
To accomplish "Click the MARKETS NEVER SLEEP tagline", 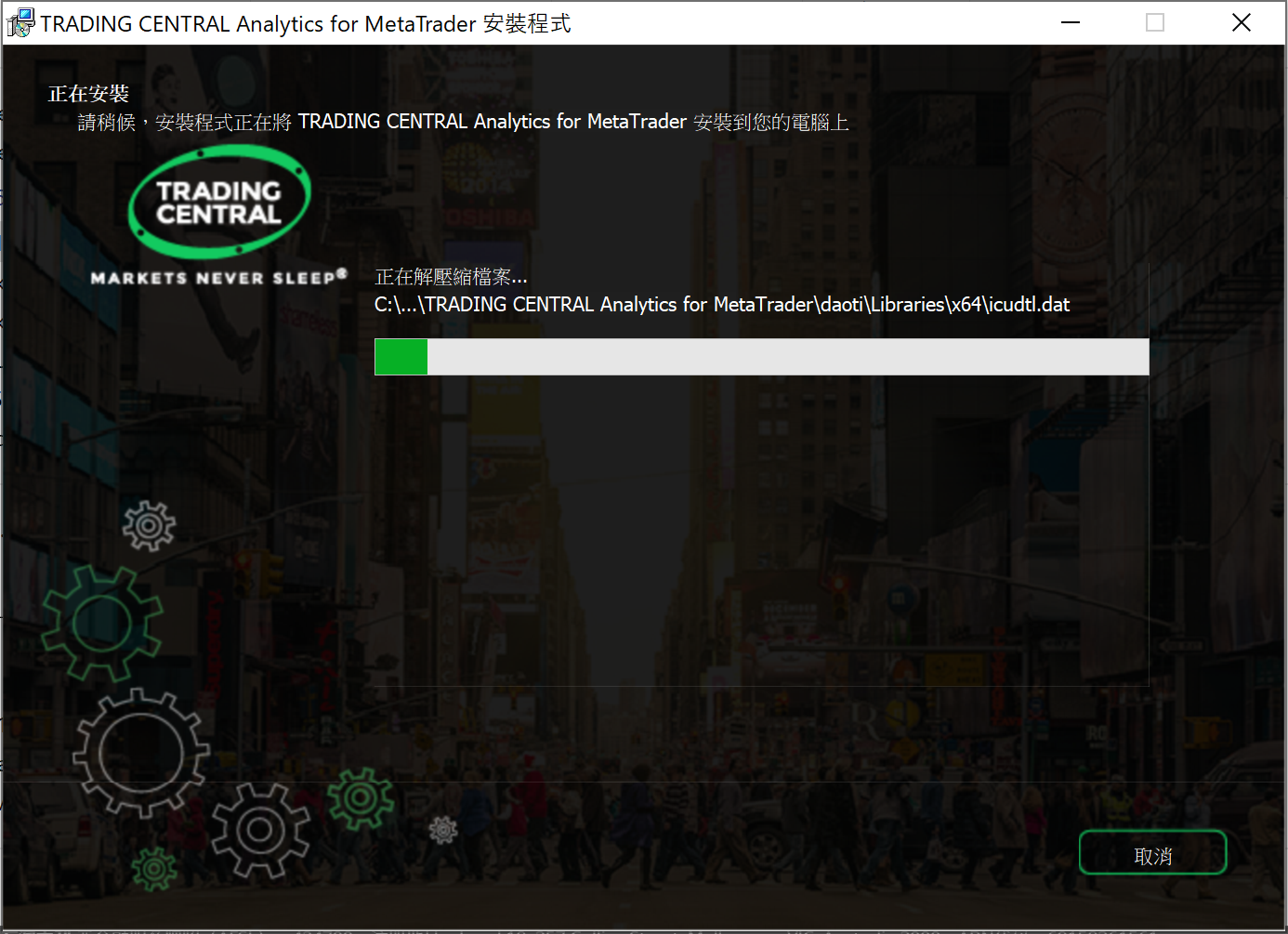I will point(219,277).
